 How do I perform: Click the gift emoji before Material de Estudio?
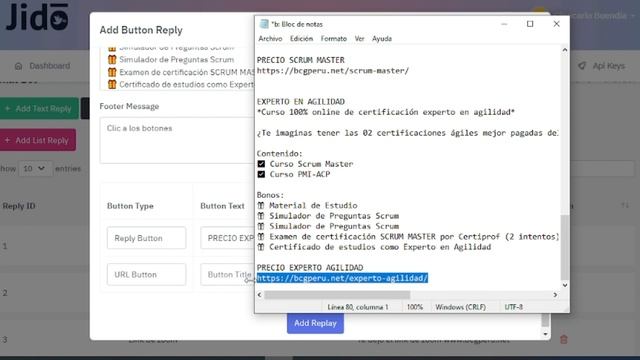[x=261, y=205]
